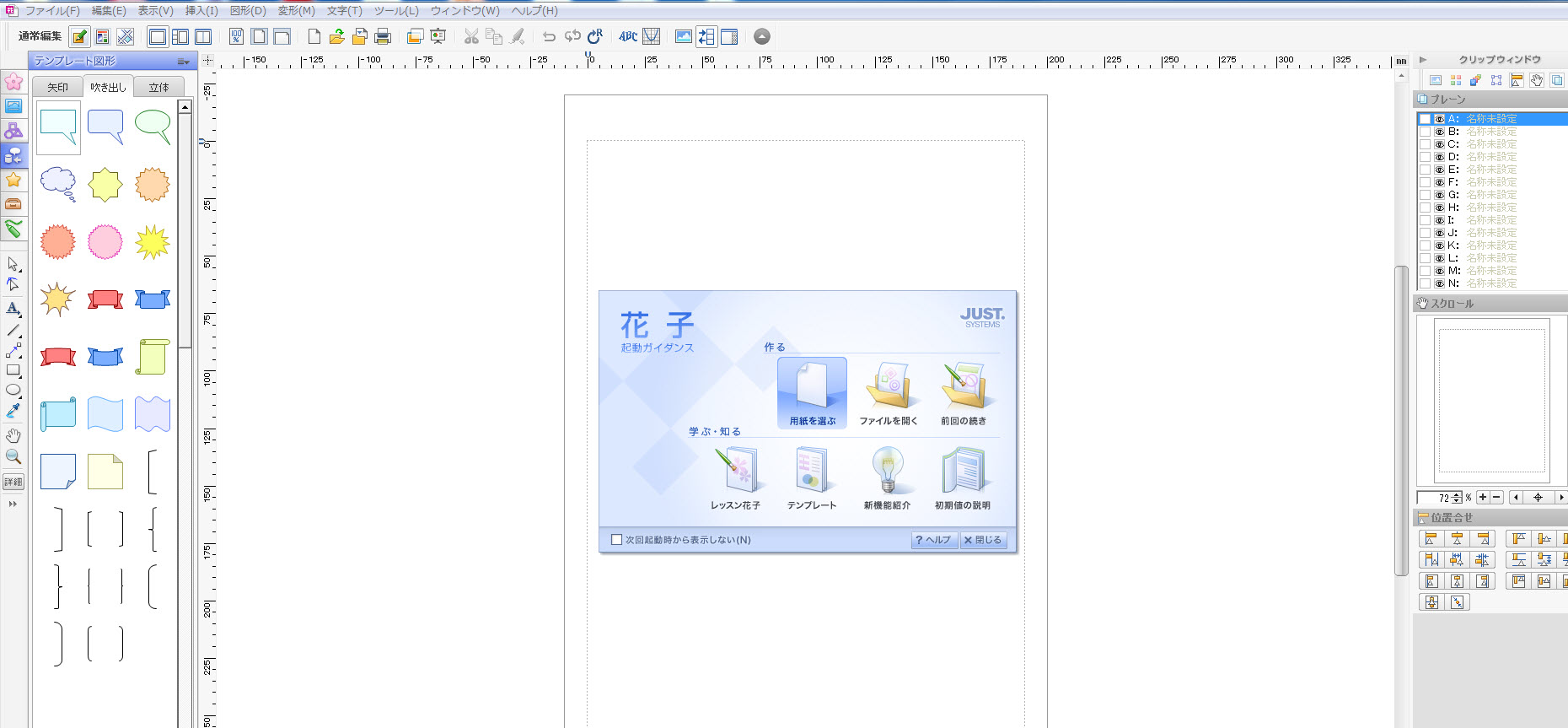This screenshot has width=1568, height=728.
Task: Click the print icon in the toolbar
Action: click(x=383, y=36)
